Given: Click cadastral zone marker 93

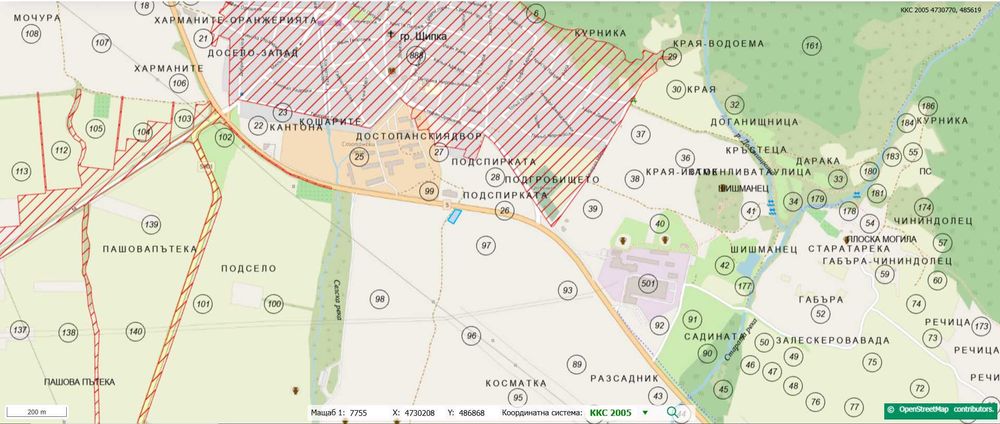Looking at the screenshot, I should [568, 290].
